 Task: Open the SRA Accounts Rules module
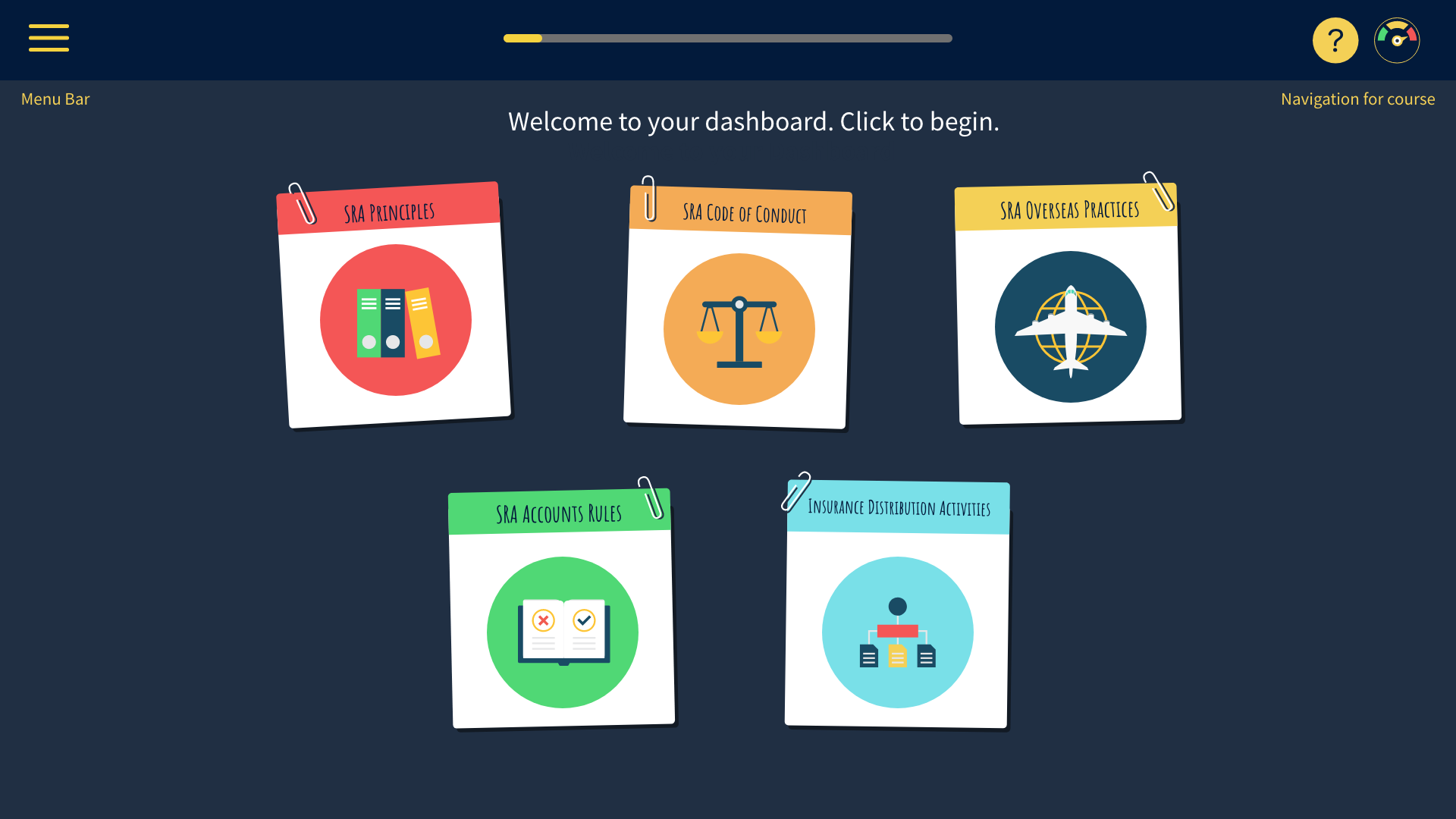tap(562, 607)
